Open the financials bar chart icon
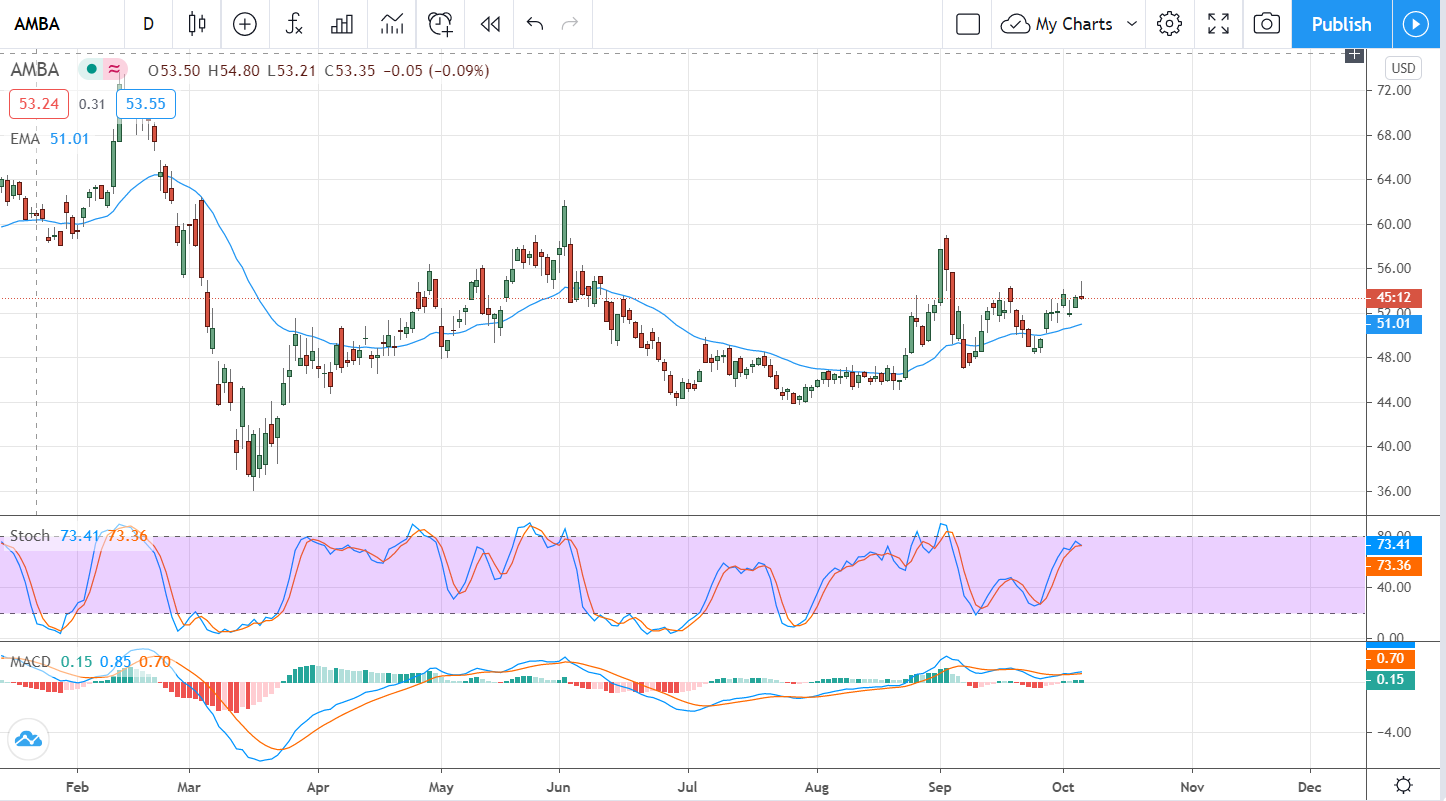 pyautogui.click(x=342, y=24)
